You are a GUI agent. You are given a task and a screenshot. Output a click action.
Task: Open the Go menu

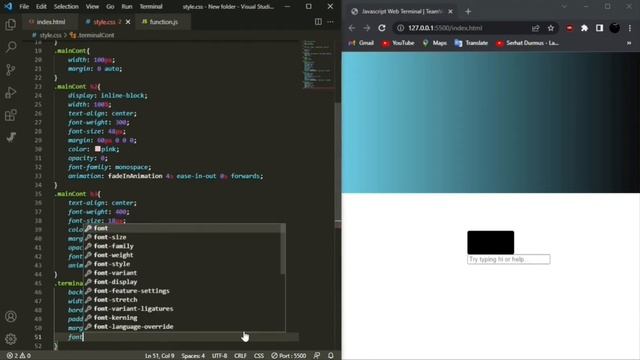110,7
